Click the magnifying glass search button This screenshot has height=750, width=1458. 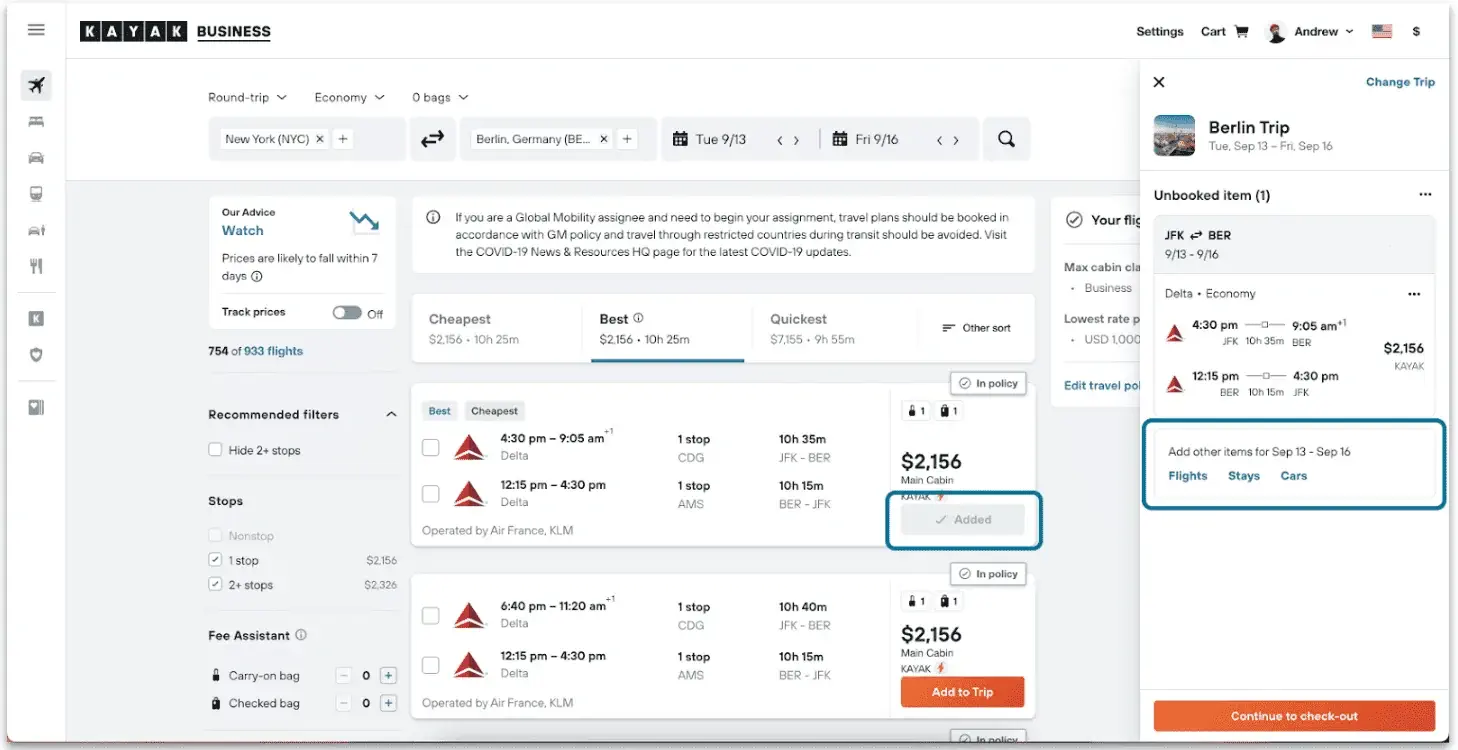coord(1006,139)
